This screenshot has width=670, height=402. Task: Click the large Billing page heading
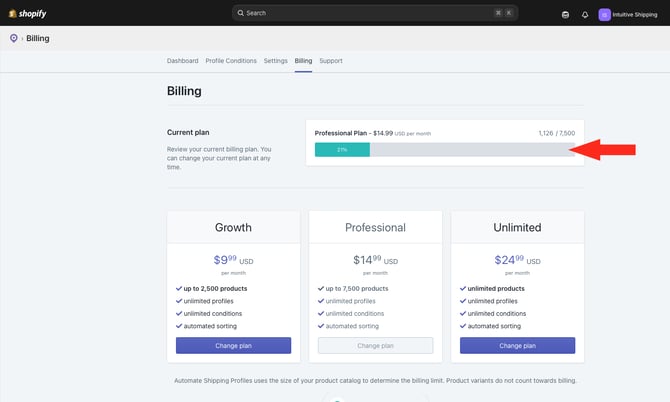coord(184,91)
